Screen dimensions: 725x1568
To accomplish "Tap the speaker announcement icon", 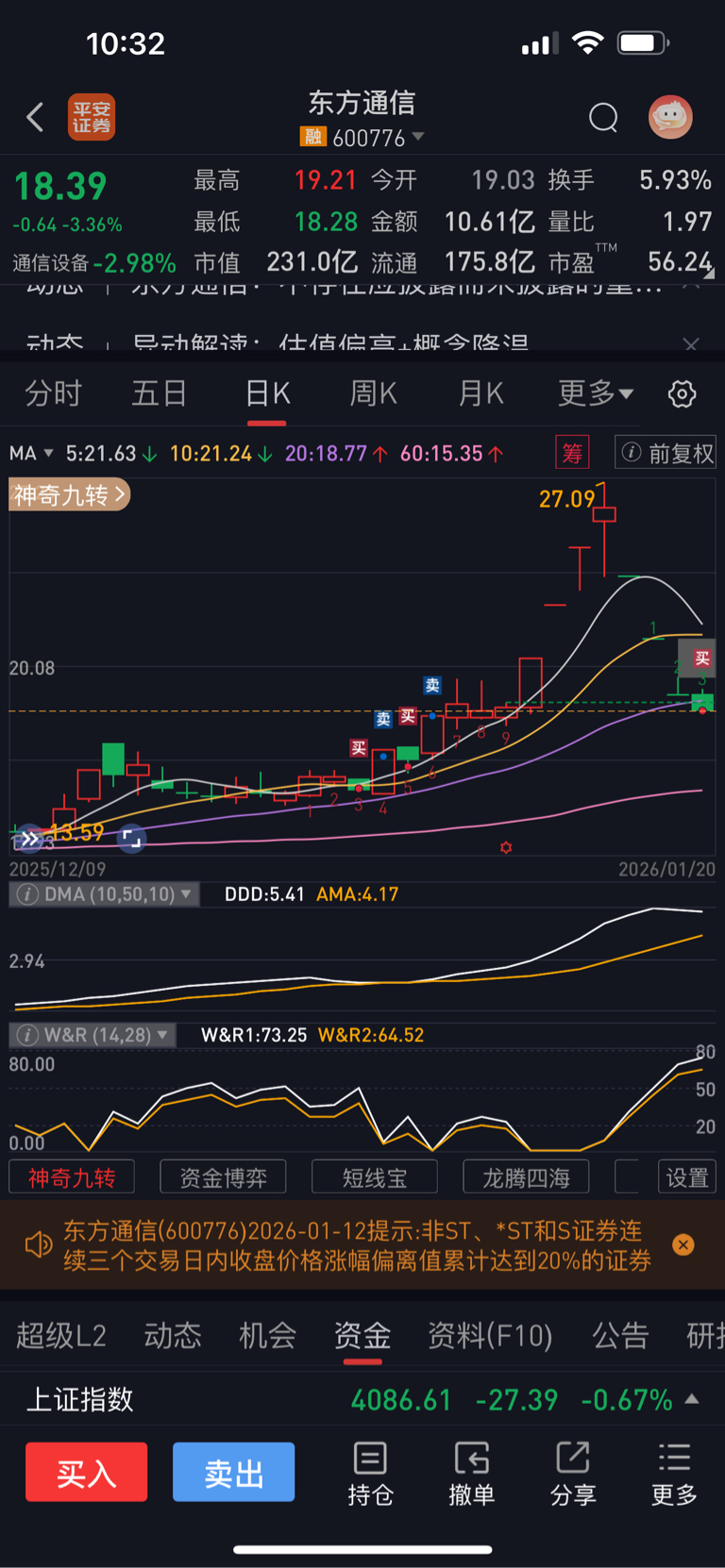I will pos(39,1245).
